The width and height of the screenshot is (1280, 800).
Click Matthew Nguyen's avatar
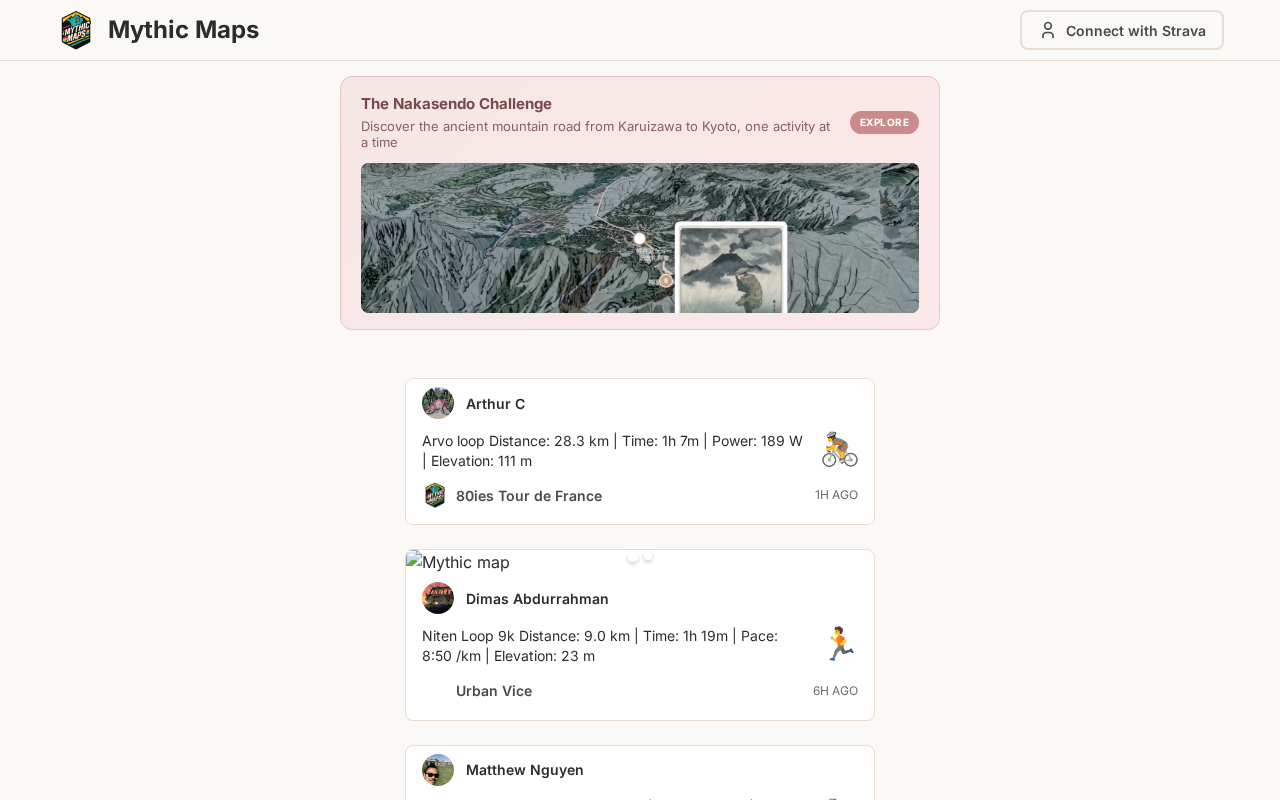(x=438, y=770)
